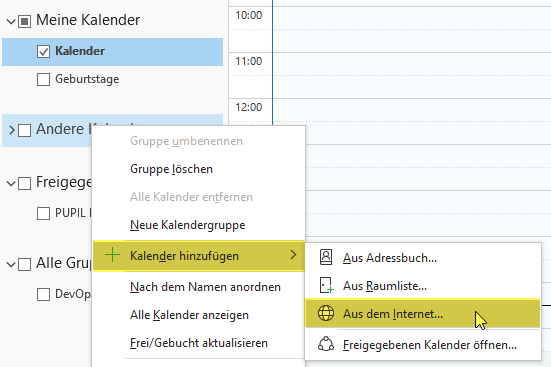Click Aus dem Internet... option

click(x=423, y=313)
